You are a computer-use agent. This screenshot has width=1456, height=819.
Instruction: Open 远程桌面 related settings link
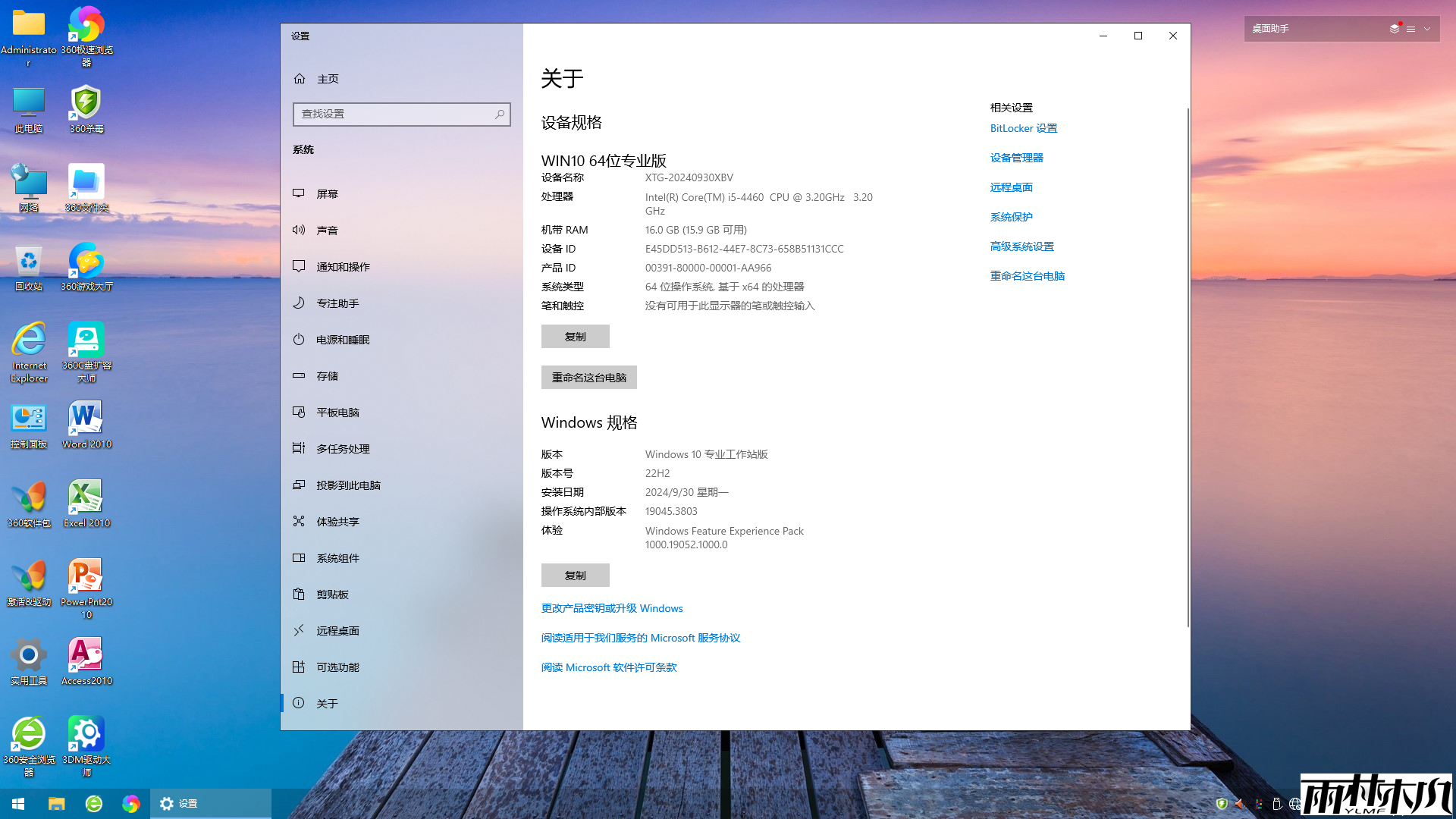[1011, 187]
